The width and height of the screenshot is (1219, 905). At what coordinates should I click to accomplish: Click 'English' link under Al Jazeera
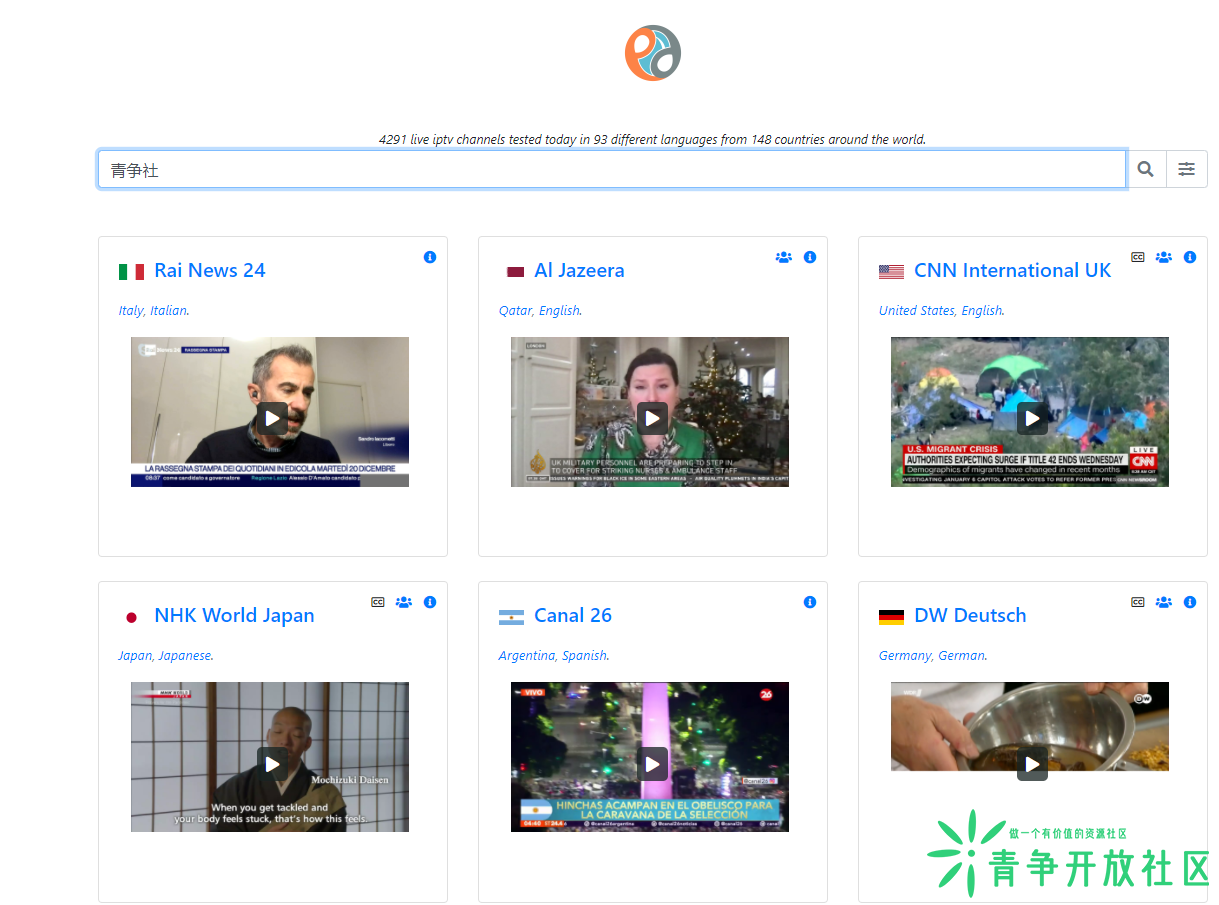pyautogui.click(x=559, y=311)
